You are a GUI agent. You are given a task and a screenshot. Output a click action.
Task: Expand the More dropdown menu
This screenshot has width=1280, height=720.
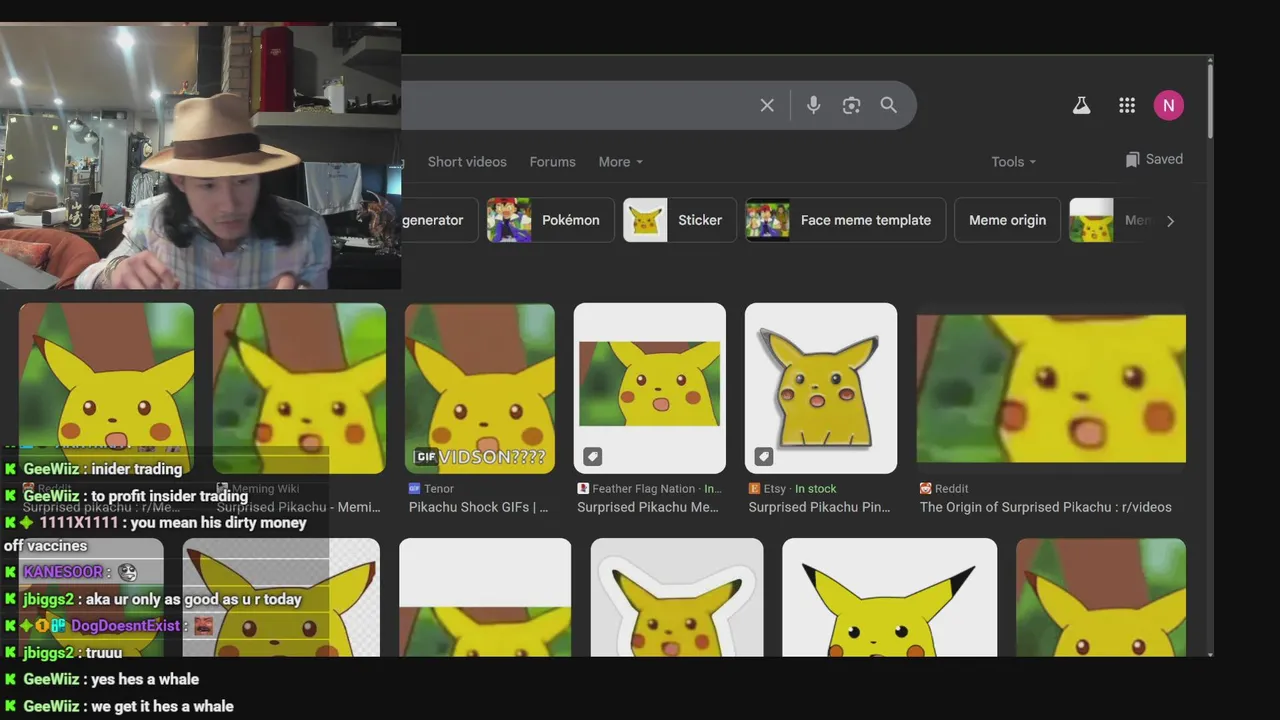point(620,161)
